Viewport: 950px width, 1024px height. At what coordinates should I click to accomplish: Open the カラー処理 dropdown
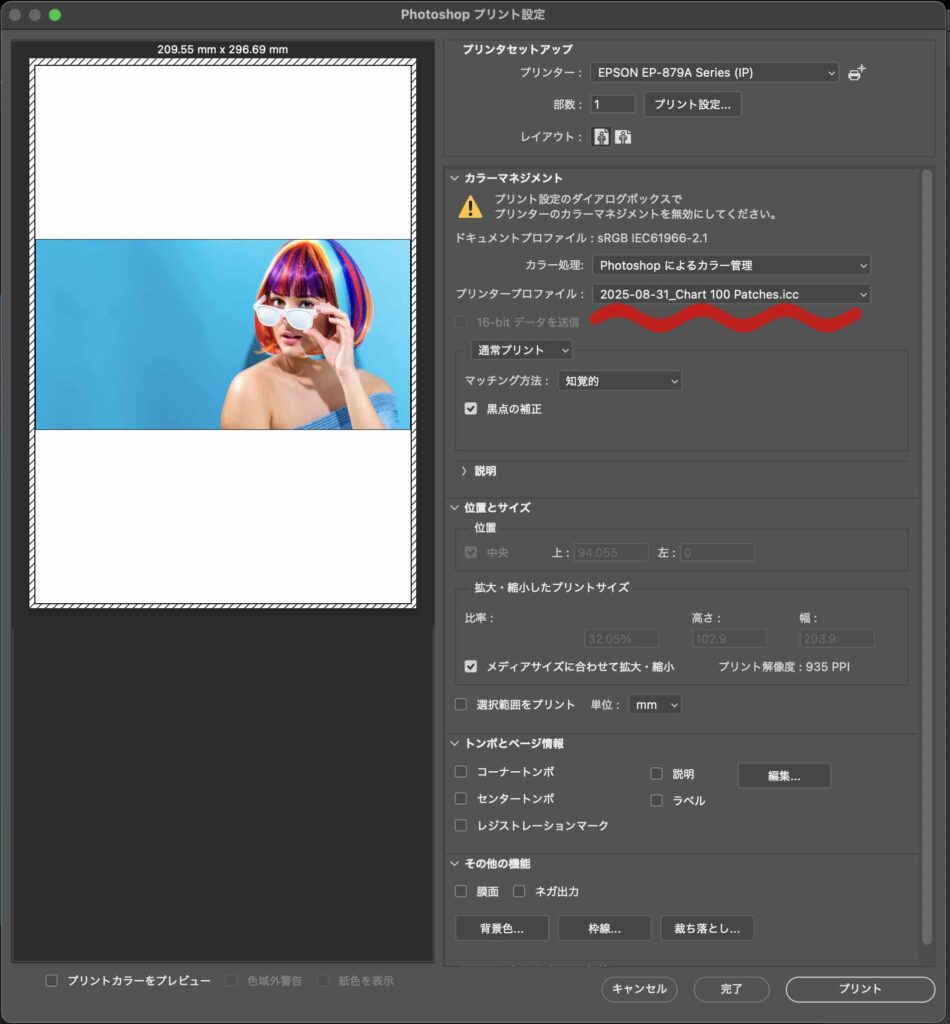(x=730, y=265)
